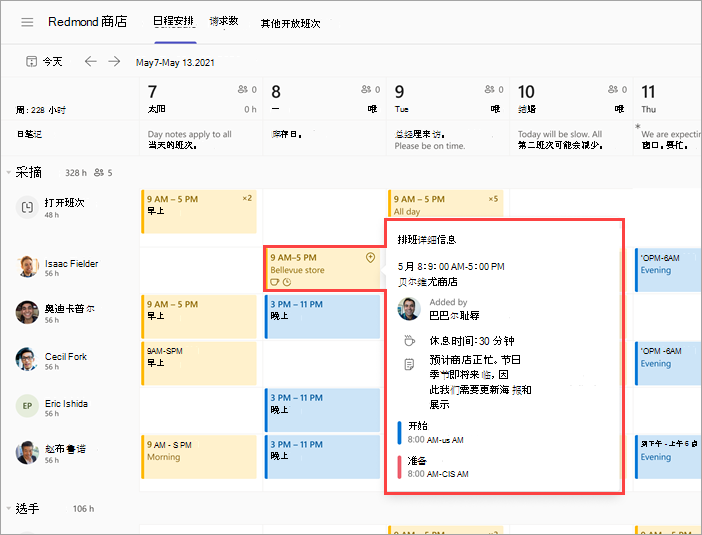Collapse the 采摘 group
702x535 pixels.
pos(8,172)
